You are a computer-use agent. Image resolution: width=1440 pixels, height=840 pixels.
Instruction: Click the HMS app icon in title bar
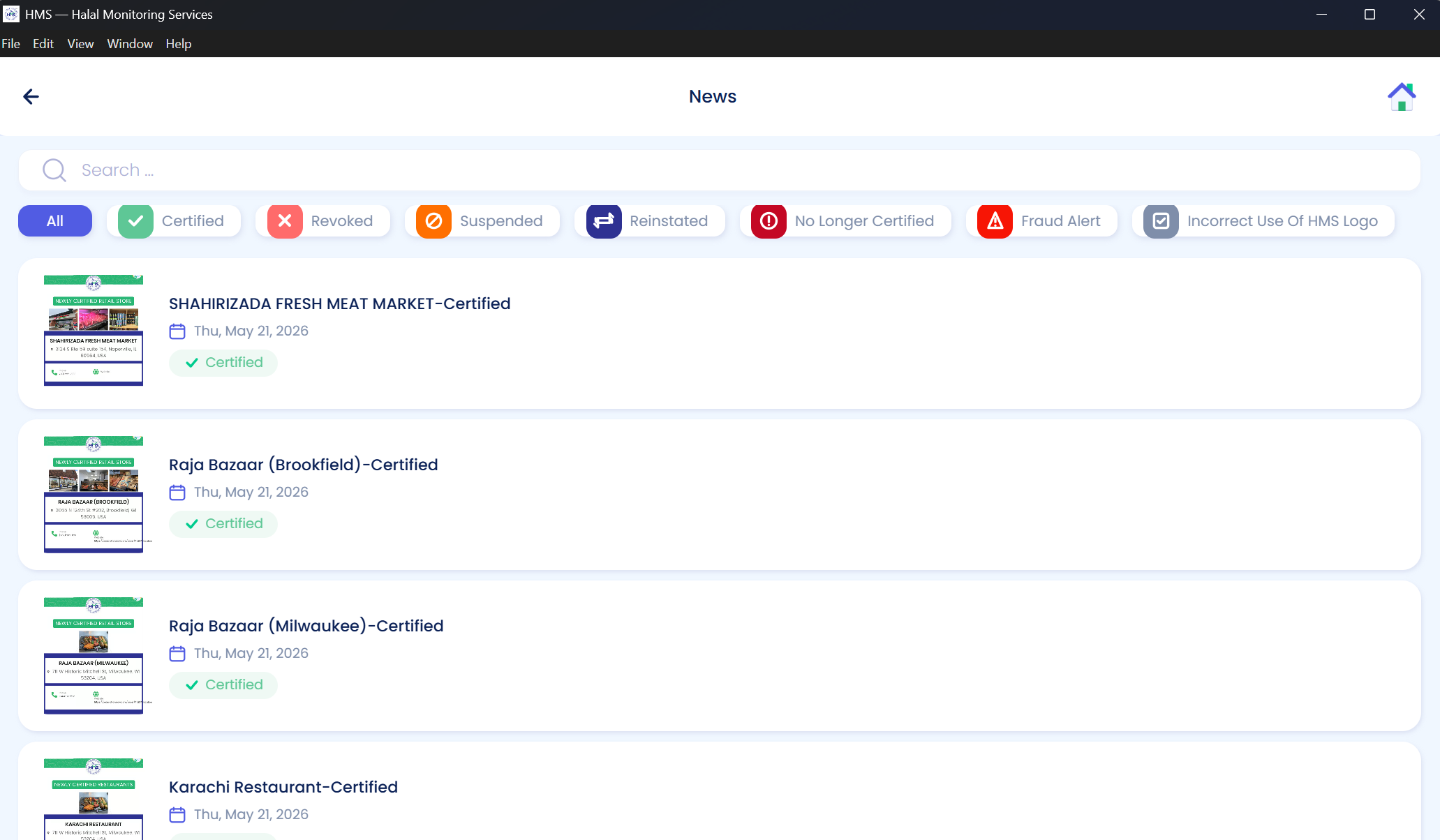coord(11,14)
